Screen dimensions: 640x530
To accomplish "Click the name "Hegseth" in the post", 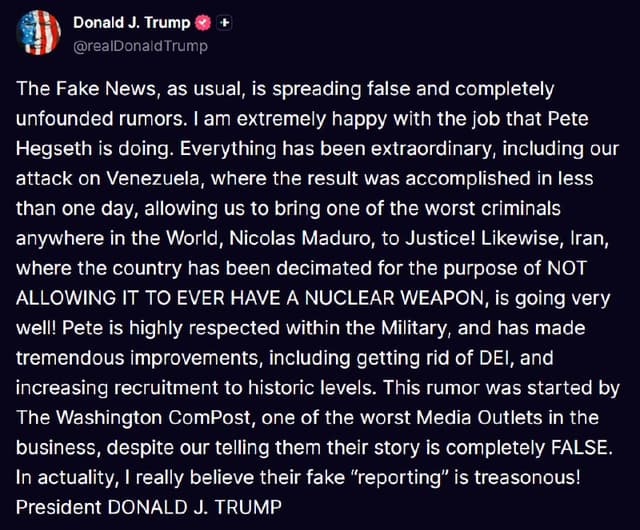I will tap(54, 149).
